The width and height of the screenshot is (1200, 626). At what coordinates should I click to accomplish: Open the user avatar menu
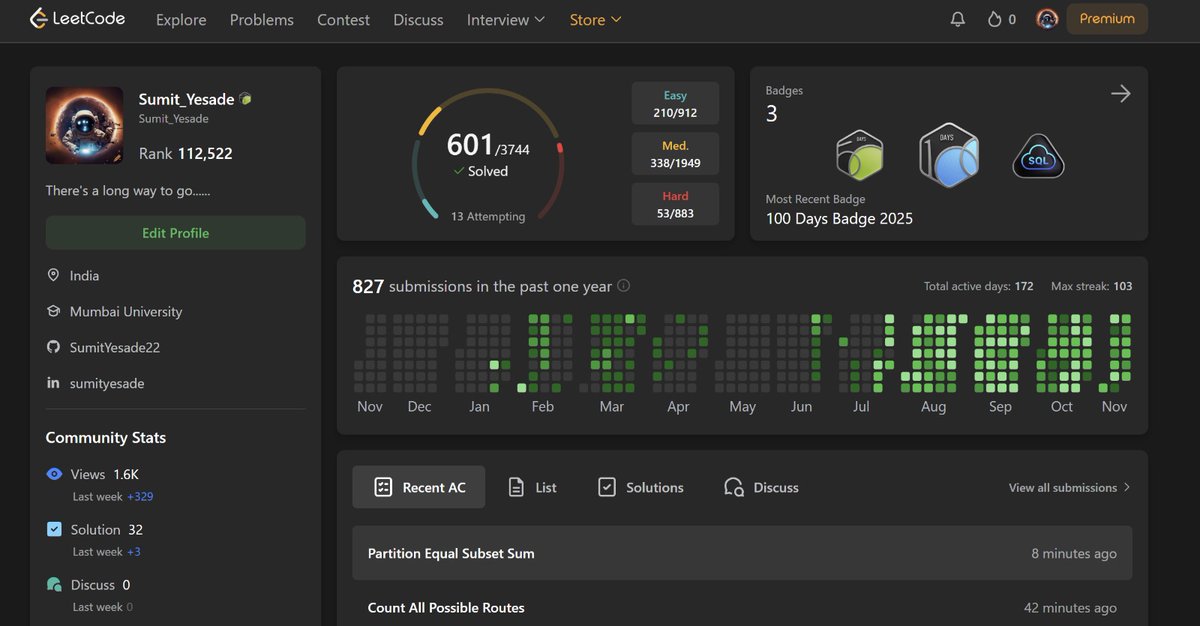coord(1047,19)
